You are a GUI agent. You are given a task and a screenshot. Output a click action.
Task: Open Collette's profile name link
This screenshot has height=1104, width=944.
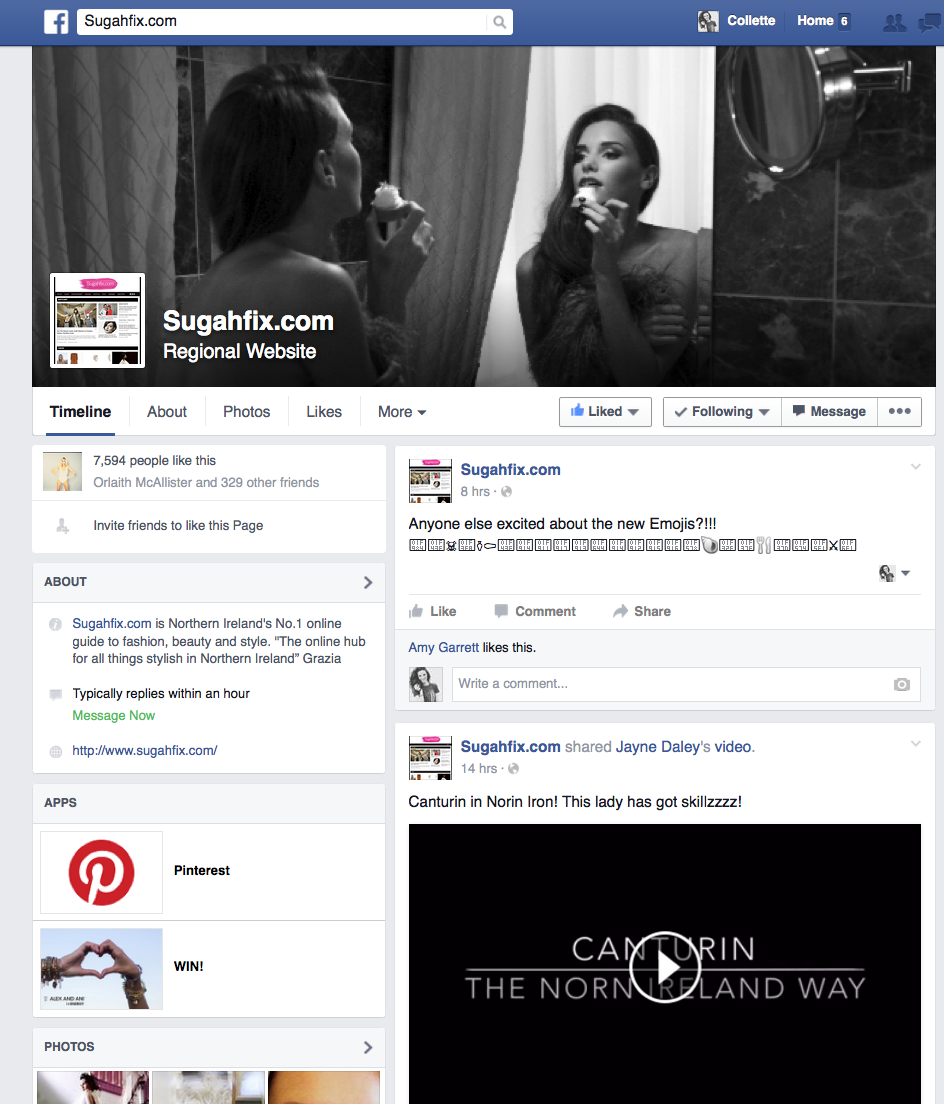pyautogui.click(x=751, y=21)
